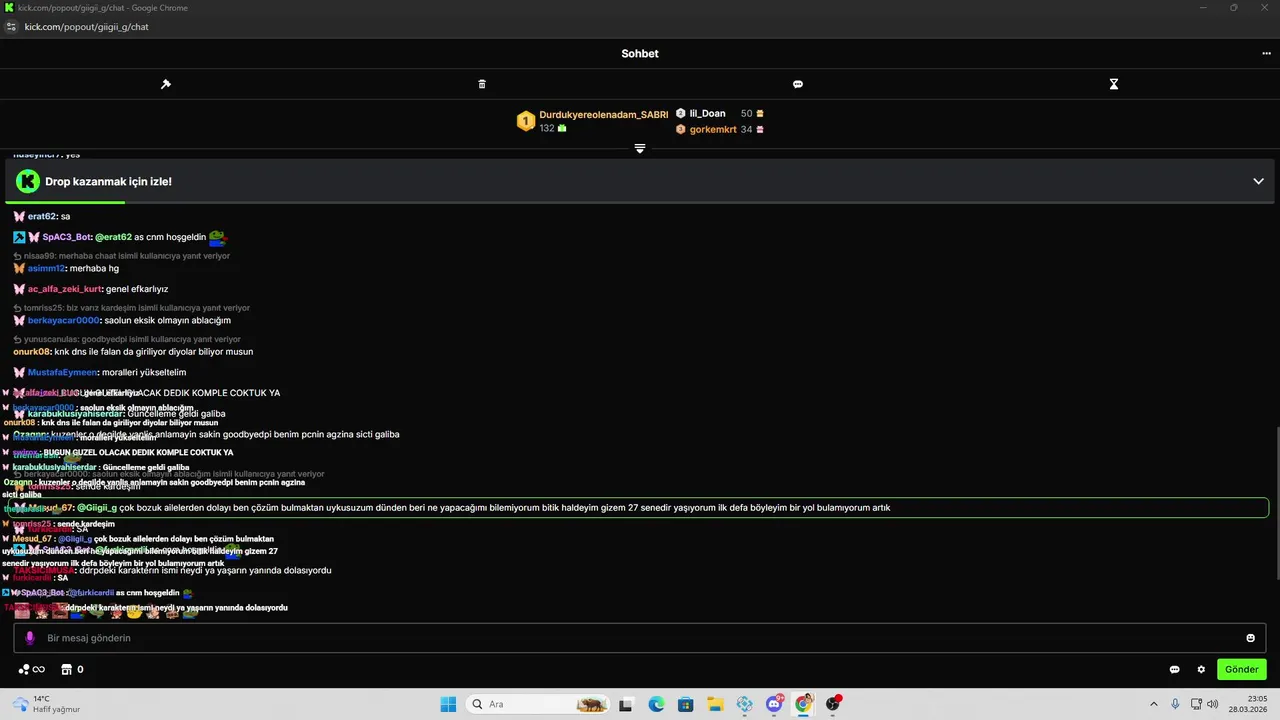This screenshot has height=720, width=1280.
Task: Click the Gönder send button
Action: pos(1241,669)
